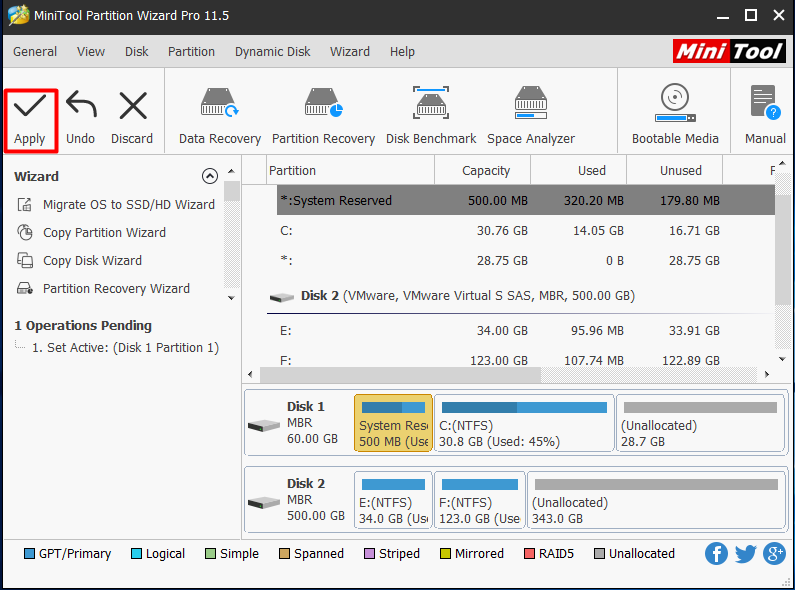This screenshot has height=590, width=795.
Task: Open Space Analyzer tool
Action: 531,117
